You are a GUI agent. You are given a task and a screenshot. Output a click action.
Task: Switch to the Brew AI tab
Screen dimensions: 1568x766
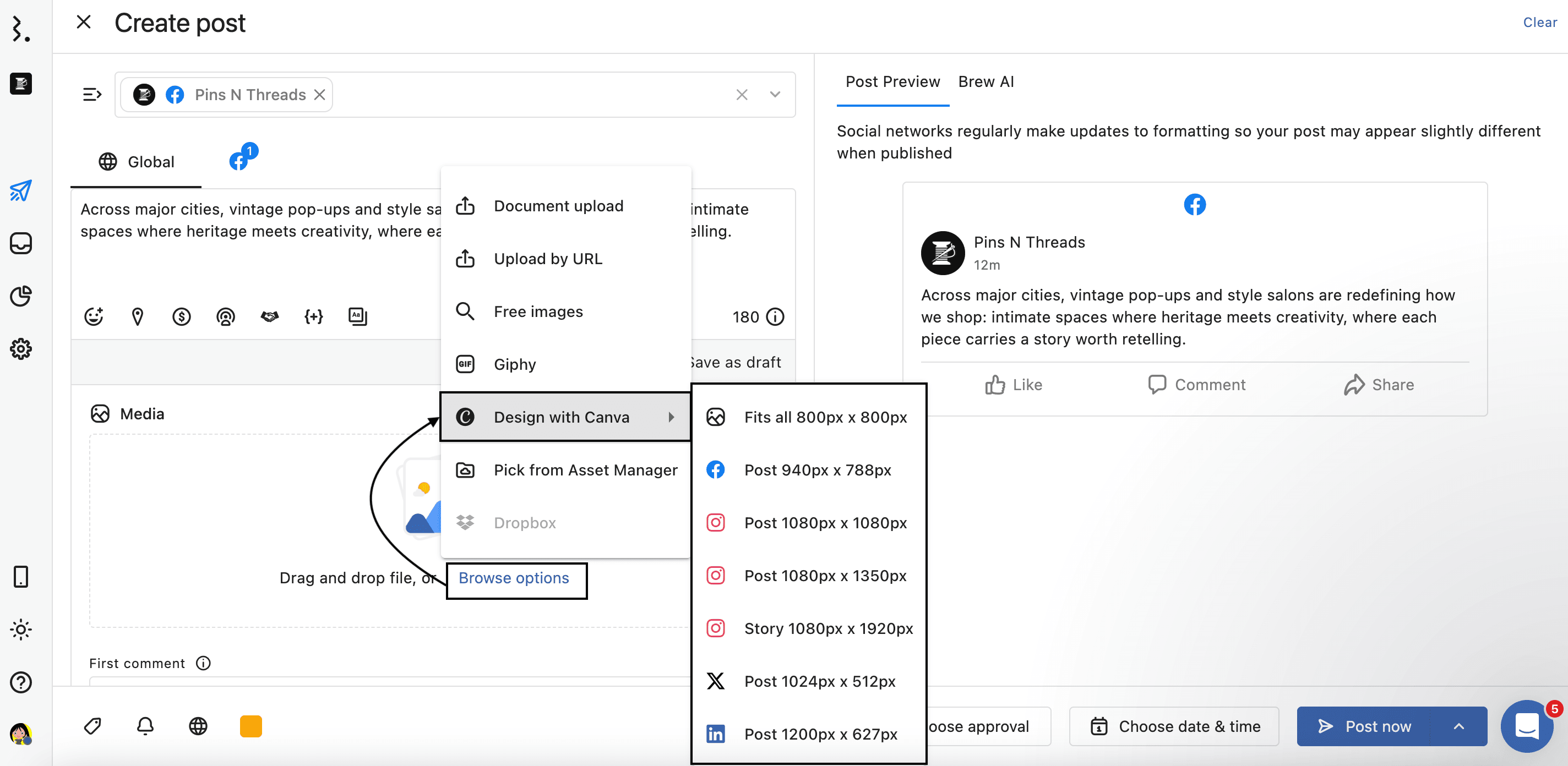(986, 81)
